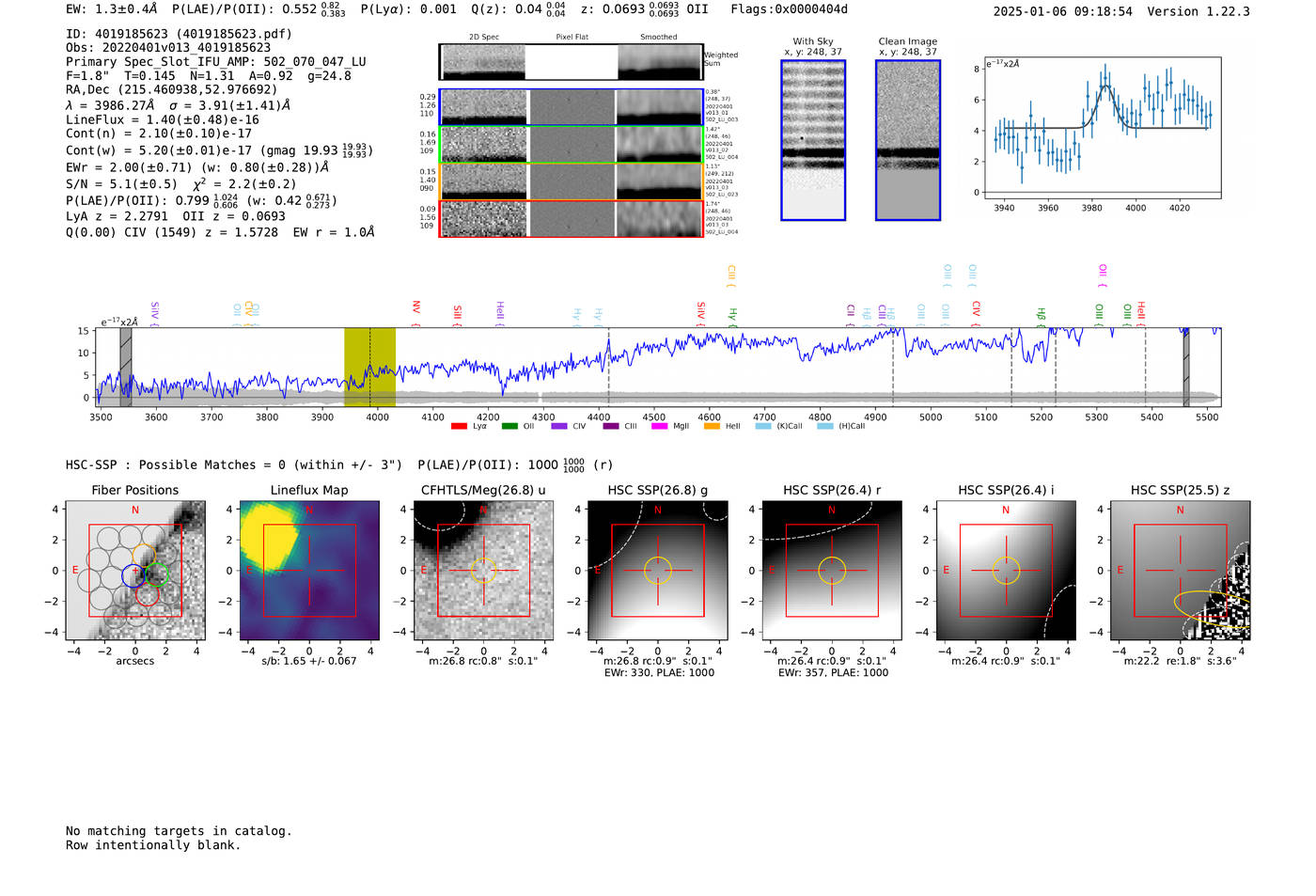
Task: Open the Weighted Sum 2D spectrum cutout
Action: tap(571, 62)
